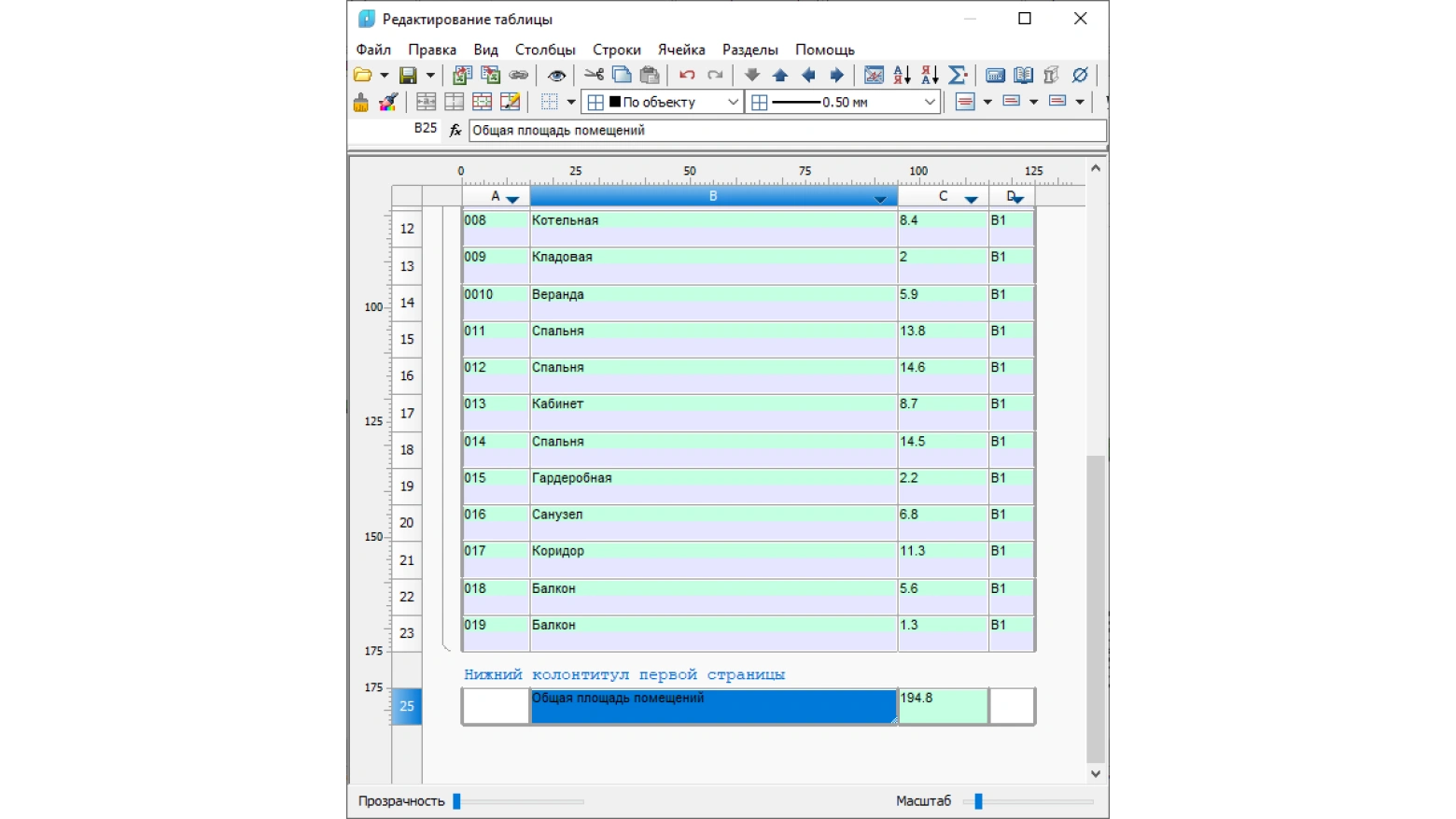This screenshot has height=819, width=1456.
Task: Click the Sigma sum icon
Action: (x=958, y=75)
